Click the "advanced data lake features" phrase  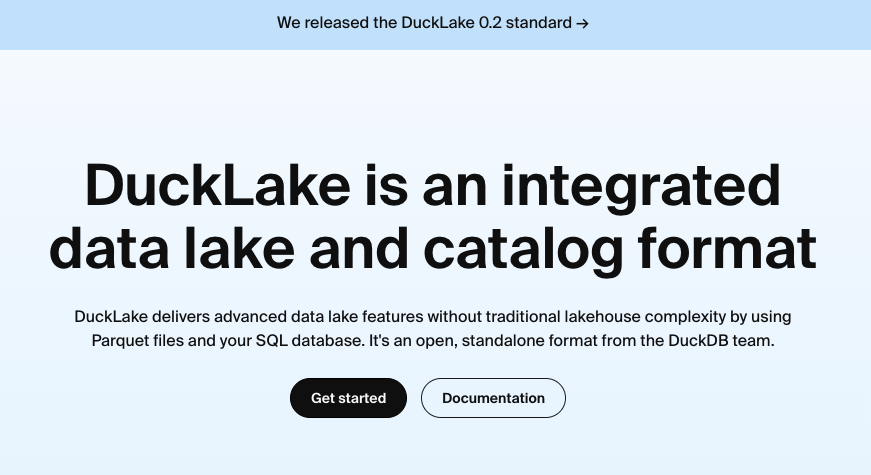294,317
